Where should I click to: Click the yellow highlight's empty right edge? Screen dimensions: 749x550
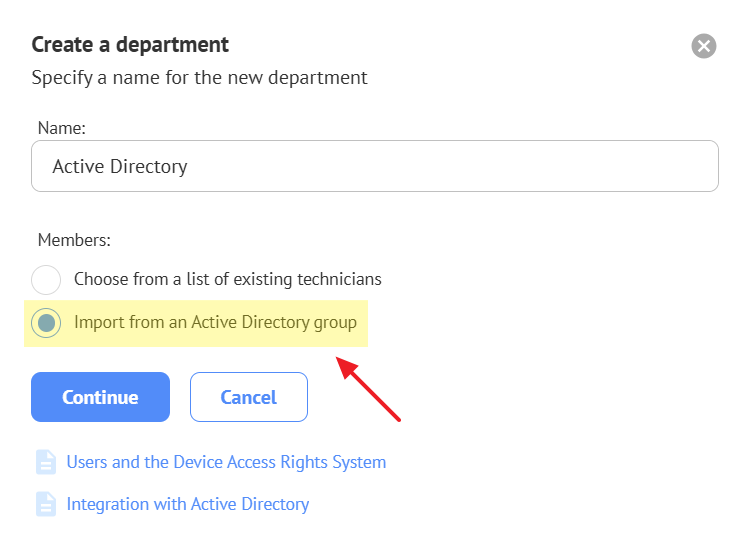pos(363,323)
